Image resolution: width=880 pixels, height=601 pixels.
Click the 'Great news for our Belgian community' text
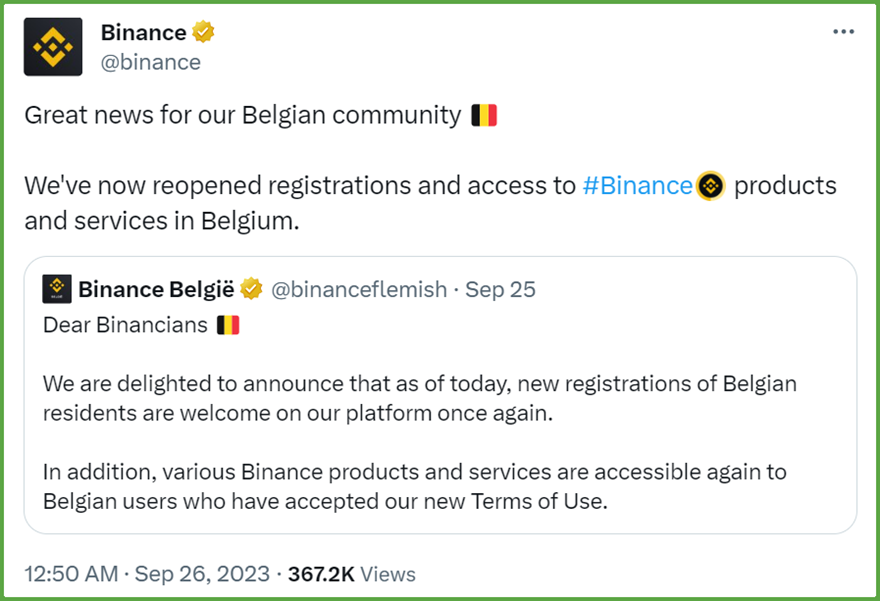pyautogui.click(x=243, y=116)
